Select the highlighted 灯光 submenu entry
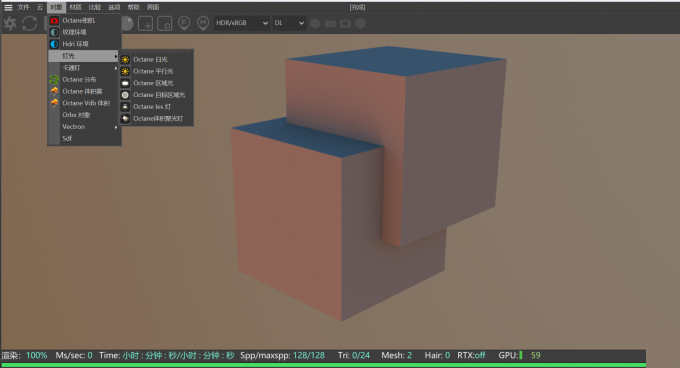 84,56
